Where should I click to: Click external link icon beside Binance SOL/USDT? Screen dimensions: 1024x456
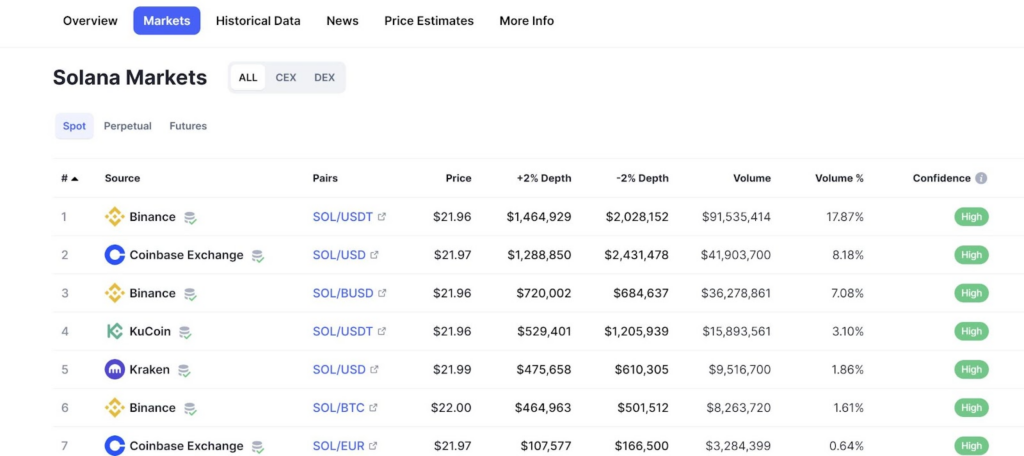381,217
